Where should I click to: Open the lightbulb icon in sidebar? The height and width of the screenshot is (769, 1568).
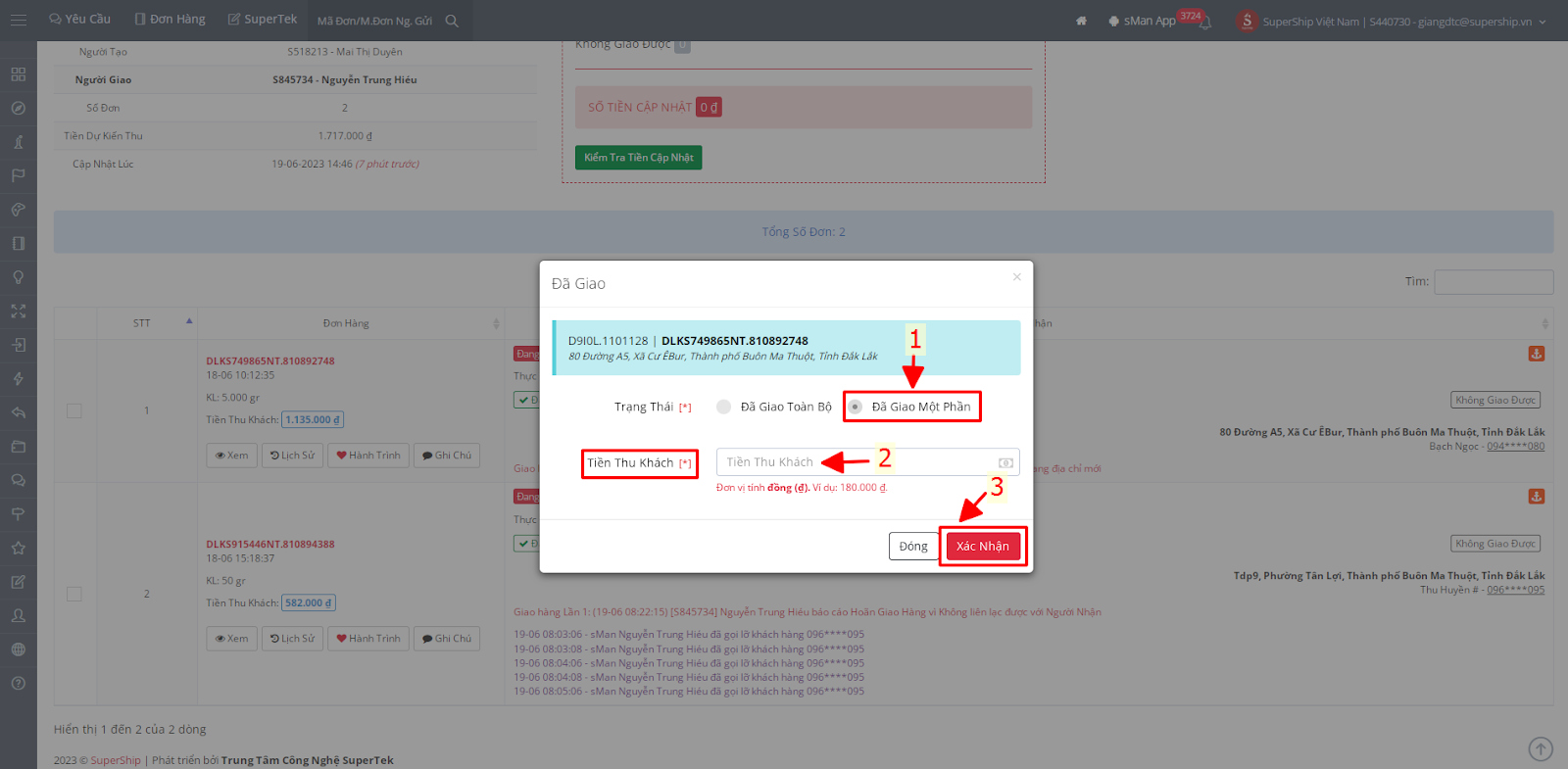[18, 277]
